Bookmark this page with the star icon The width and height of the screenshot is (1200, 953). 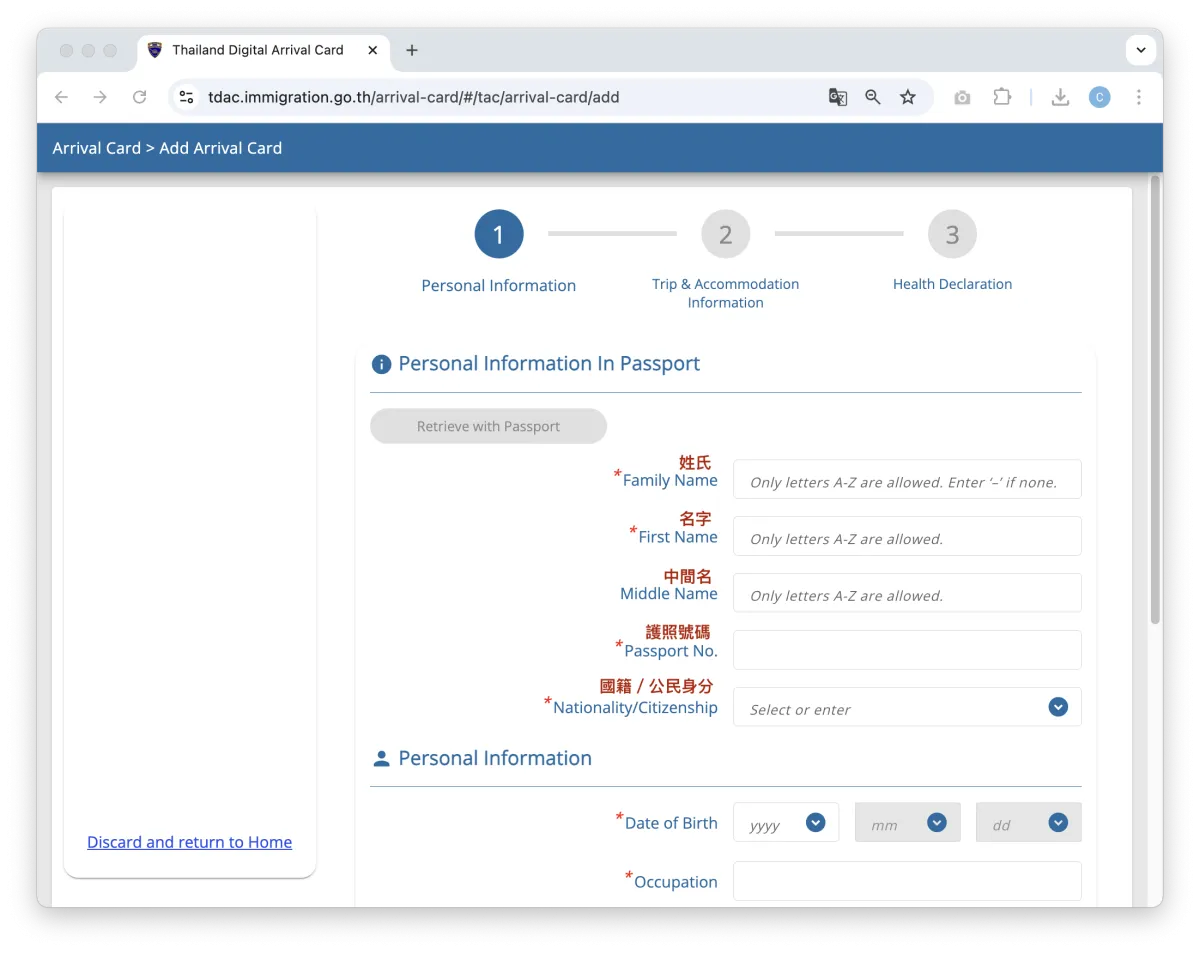pyautogui.click(x=908, y=97)
